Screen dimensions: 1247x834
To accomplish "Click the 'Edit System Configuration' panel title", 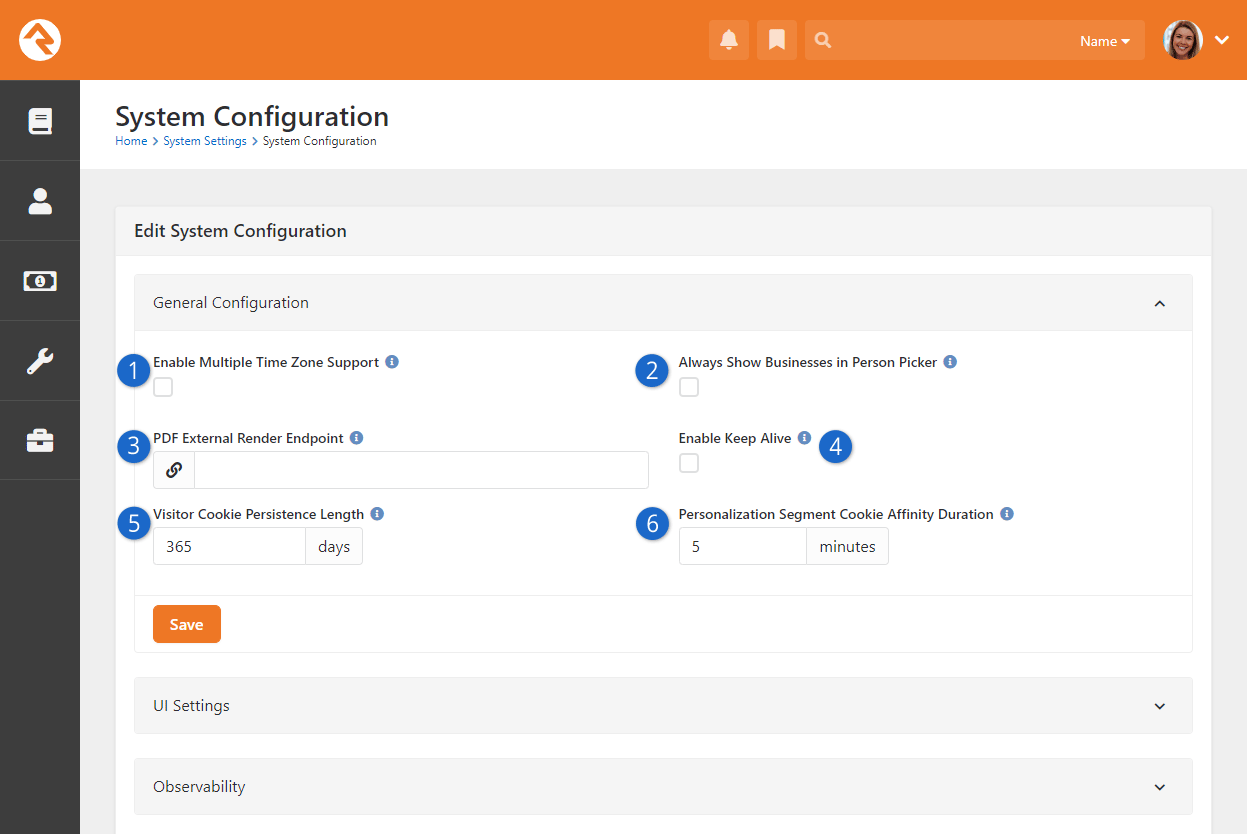I will coord(240,231).
